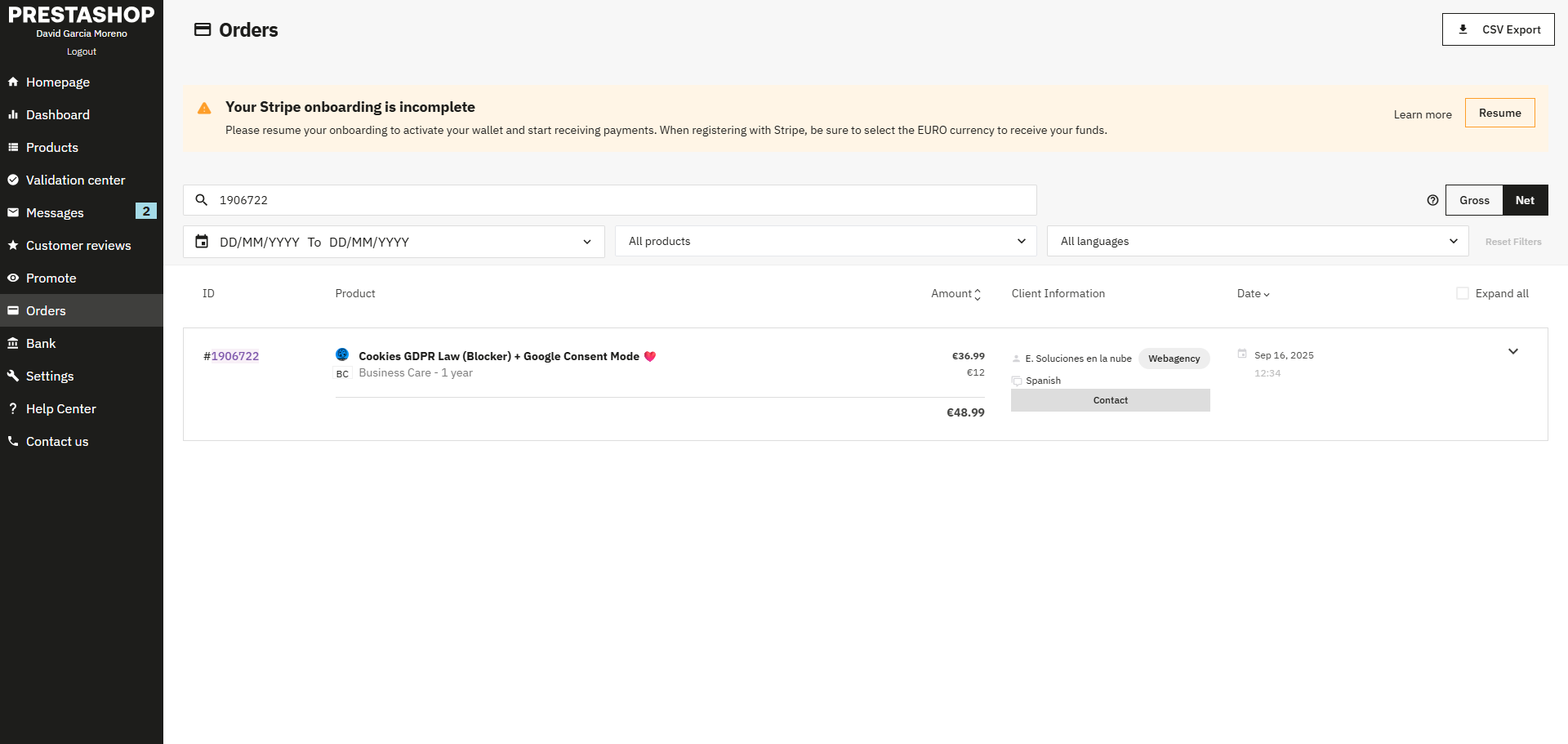
Task: Focus the order search input field
Action: click(621, 200)
